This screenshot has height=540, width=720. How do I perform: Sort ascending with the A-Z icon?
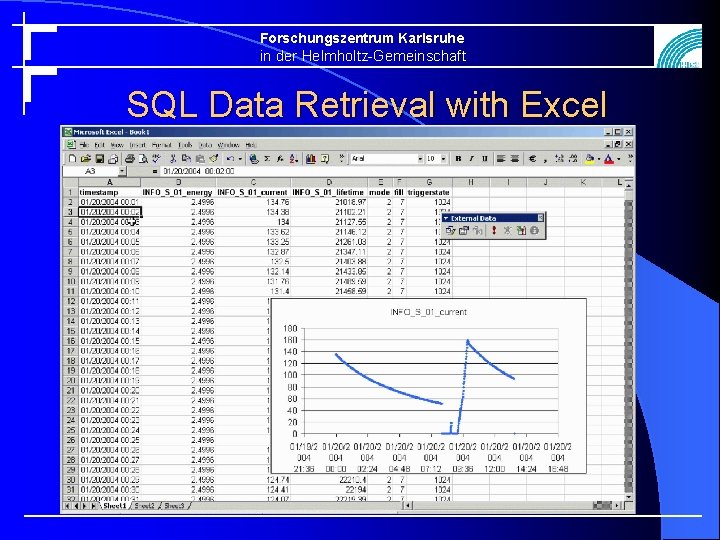[294, 159]
